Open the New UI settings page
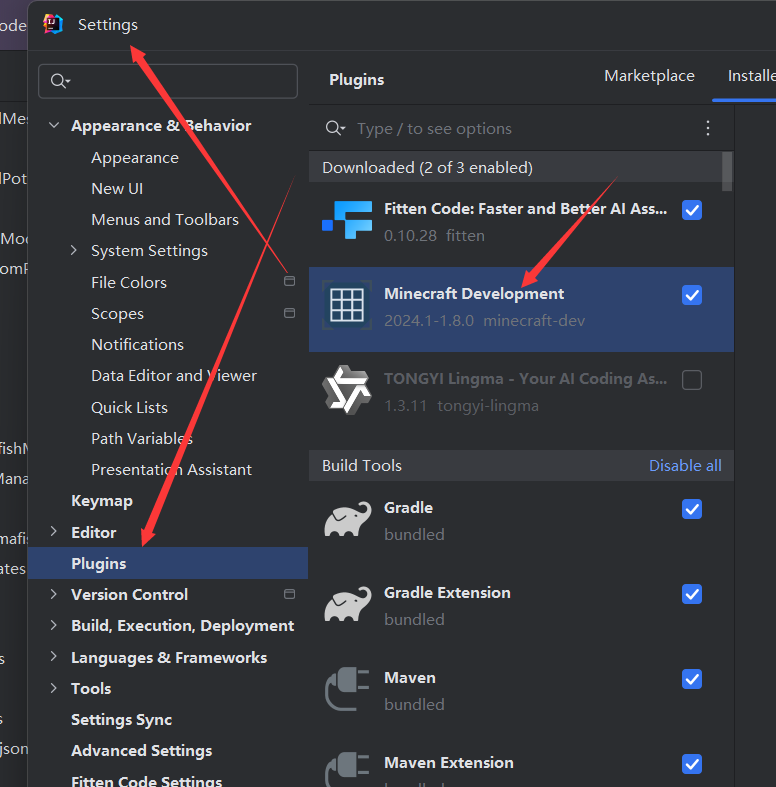The height and width of the screenshot is (787, 776). tap(117, 189)
